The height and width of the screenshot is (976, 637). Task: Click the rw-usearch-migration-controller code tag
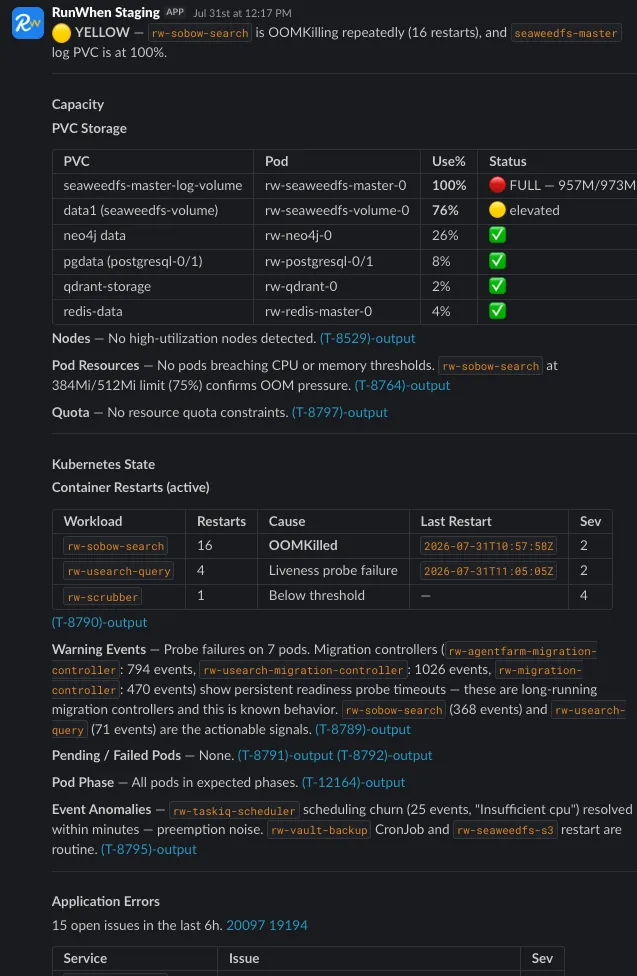coord(303,670)
